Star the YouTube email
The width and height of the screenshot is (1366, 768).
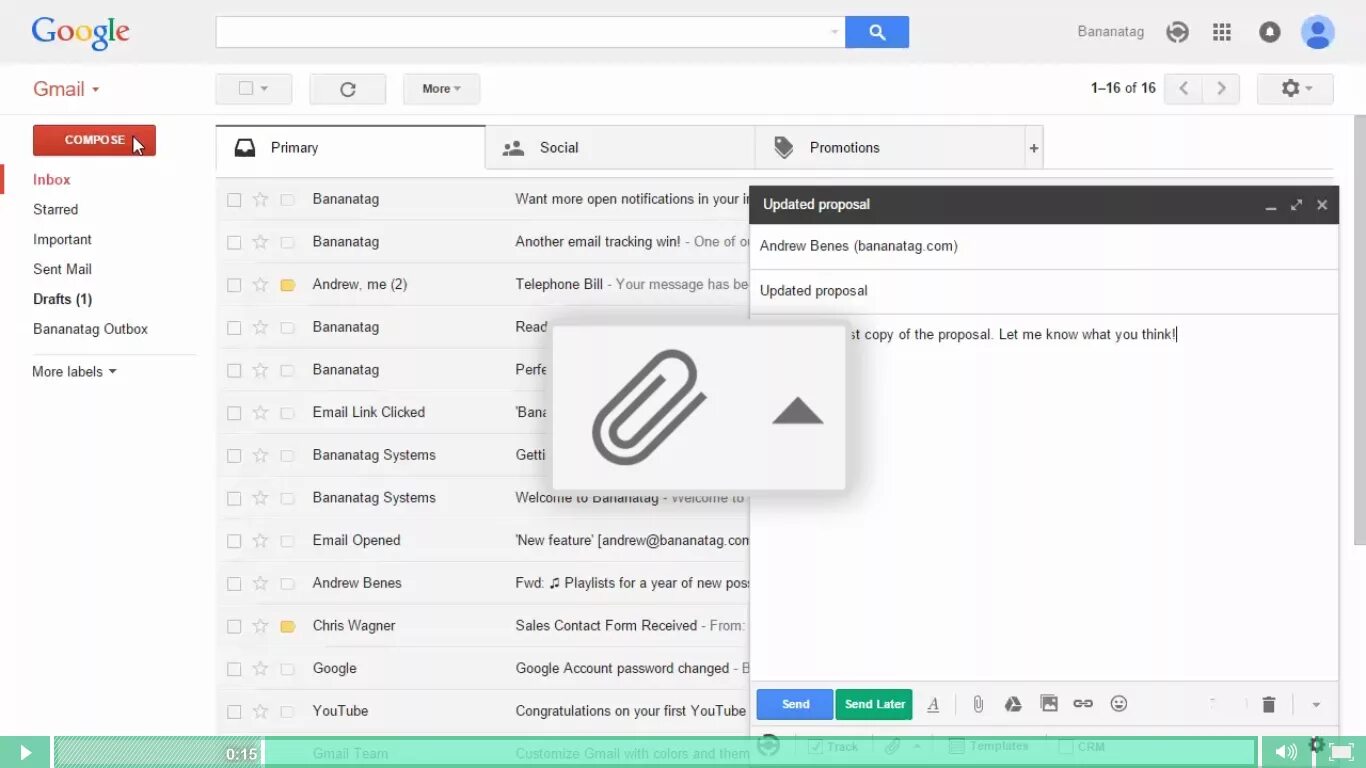pos(260,711)
